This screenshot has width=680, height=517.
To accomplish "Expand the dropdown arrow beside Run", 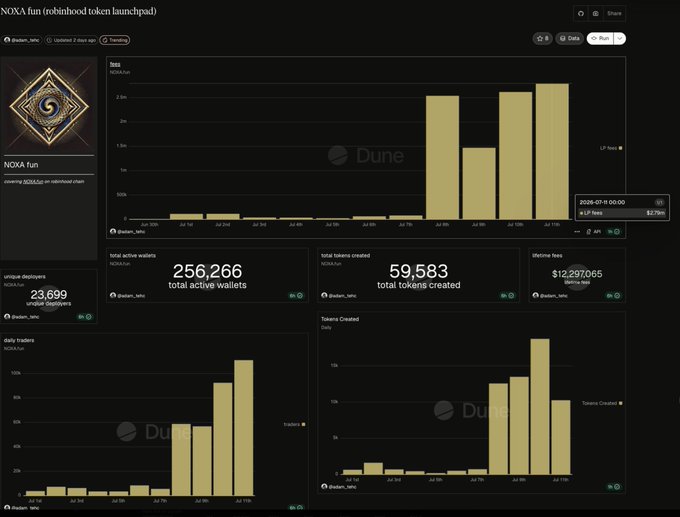I will [x=620, y=38].
